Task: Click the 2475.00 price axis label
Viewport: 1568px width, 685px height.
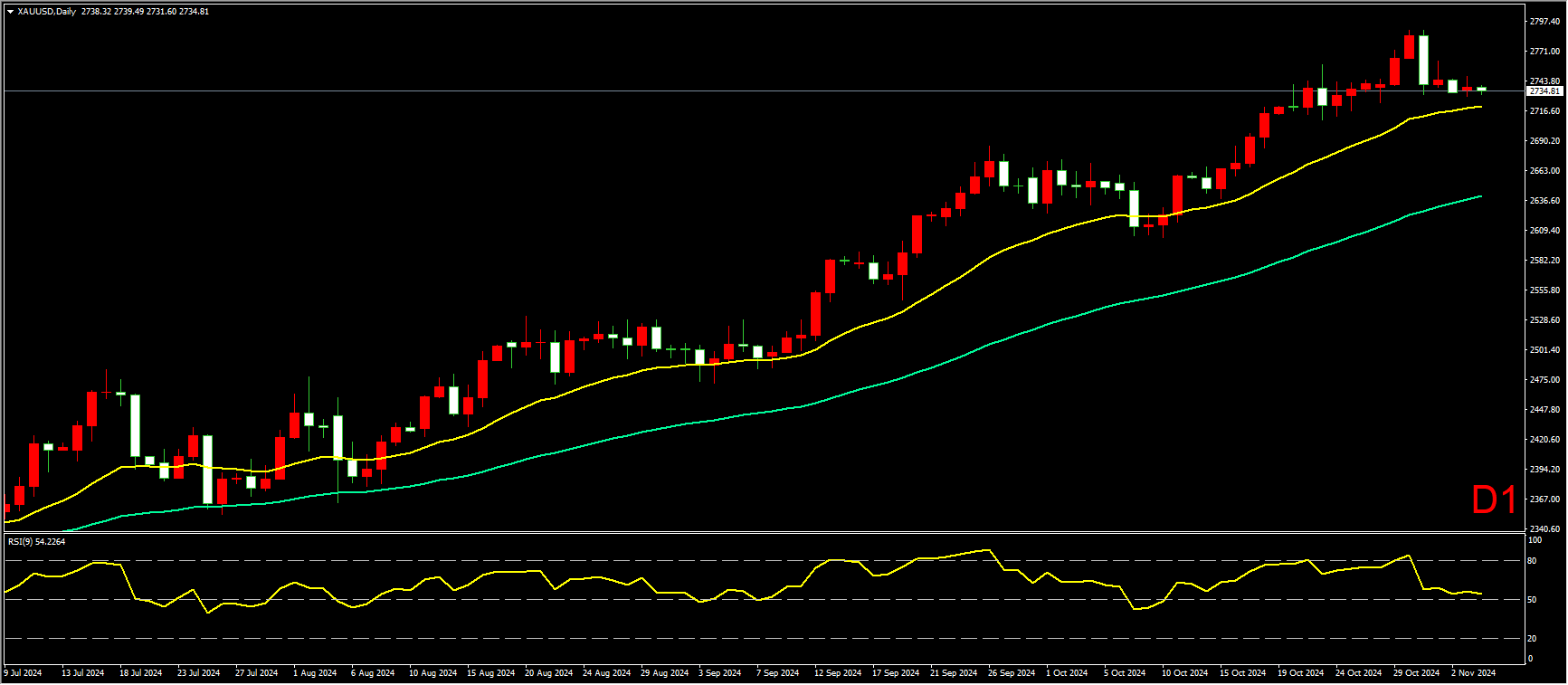Action: tap(1544, 380)
